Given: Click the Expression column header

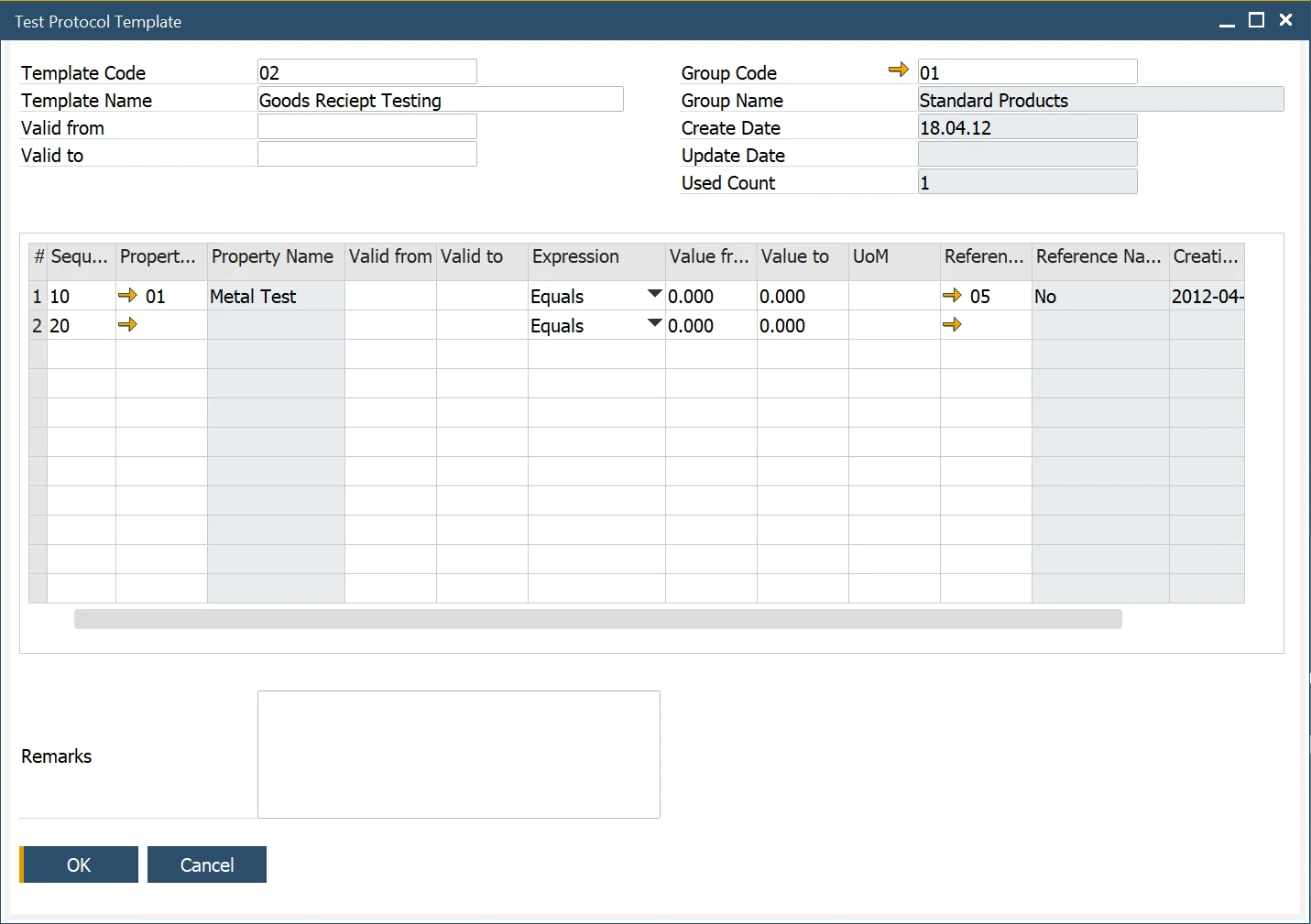Looking at the screenshot, I should point(595,257).
